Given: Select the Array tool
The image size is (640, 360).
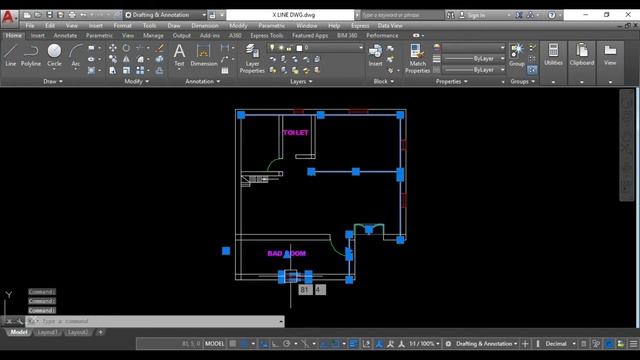Looking at the screenshot, I should (x=140, y=71).
